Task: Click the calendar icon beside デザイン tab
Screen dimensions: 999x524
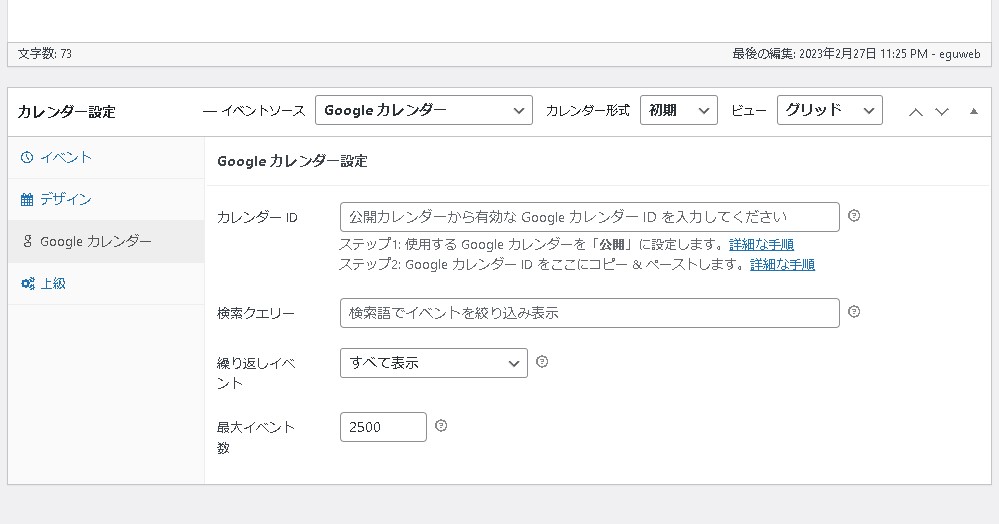Action: [x=27, y=200]
